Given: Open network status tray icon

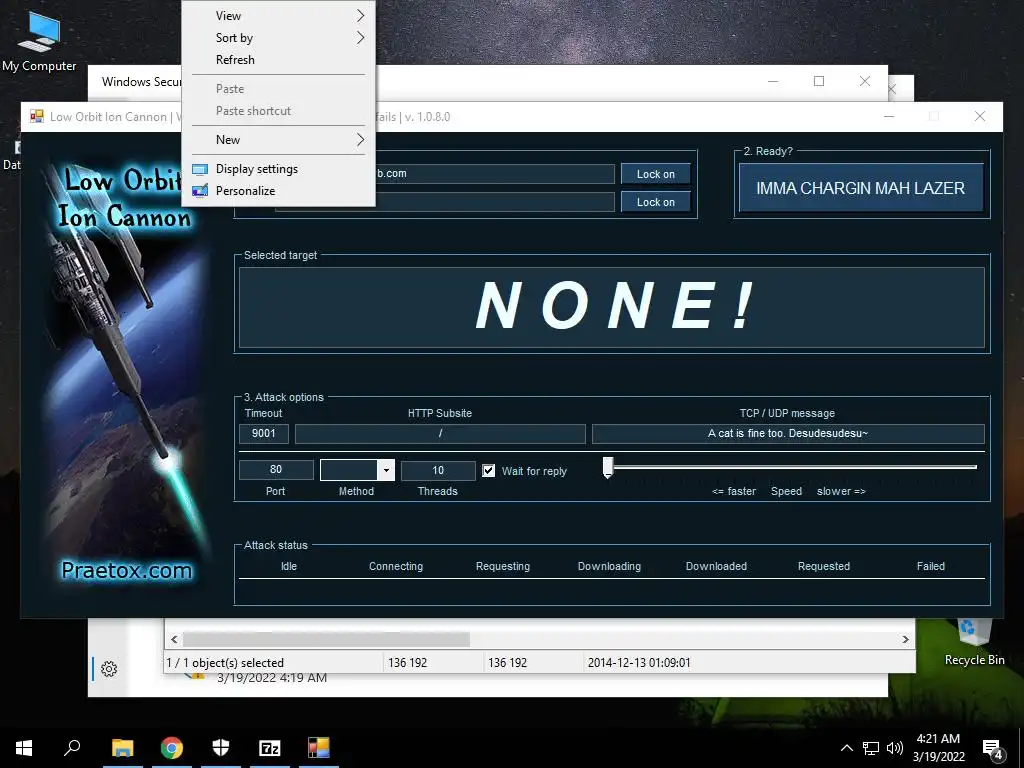Looking at the screenshot, I should tap(871, 748).
